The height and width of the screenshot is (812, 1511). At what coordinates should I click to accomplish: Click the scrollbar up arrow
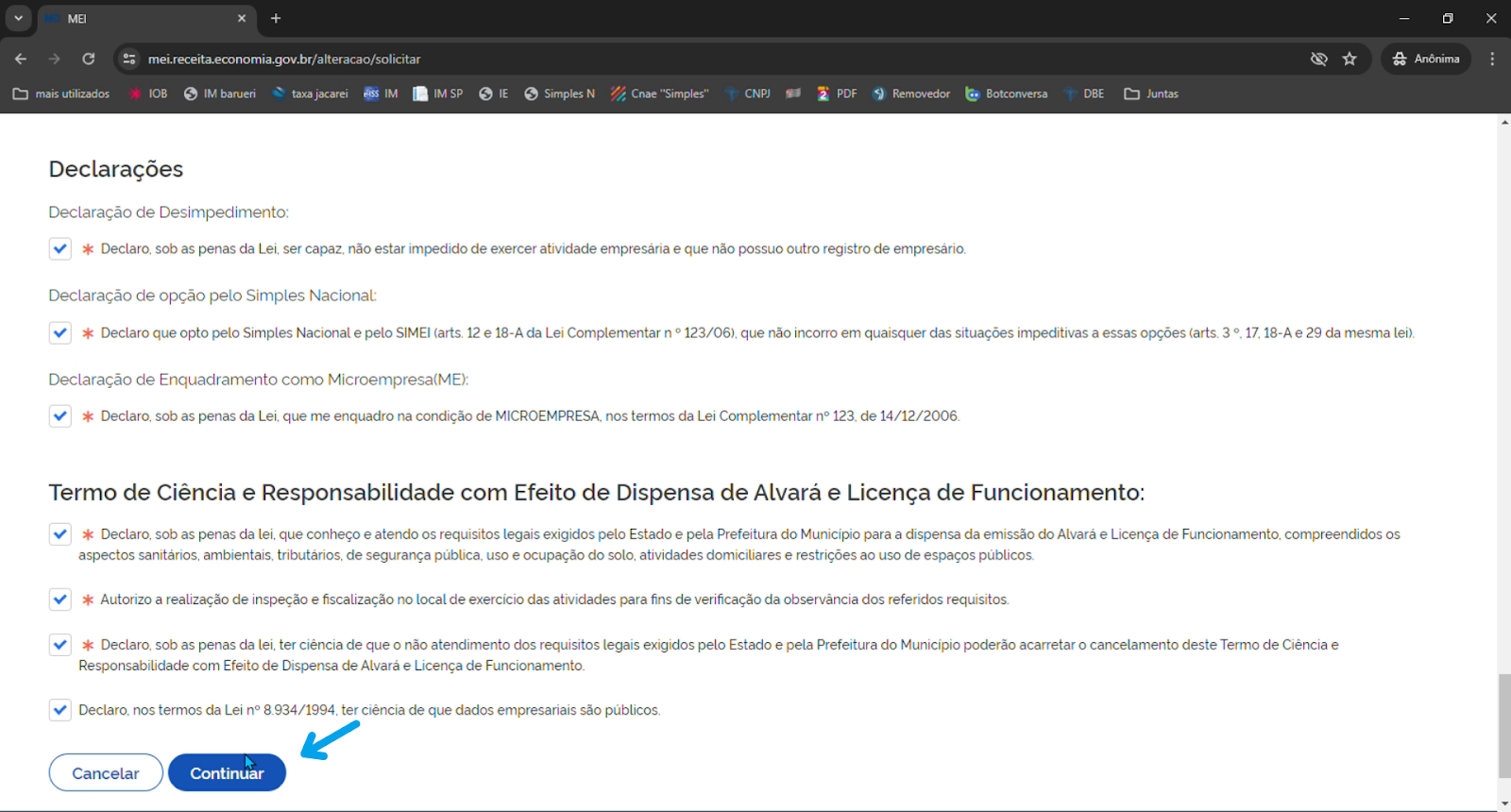(1503, 122)
